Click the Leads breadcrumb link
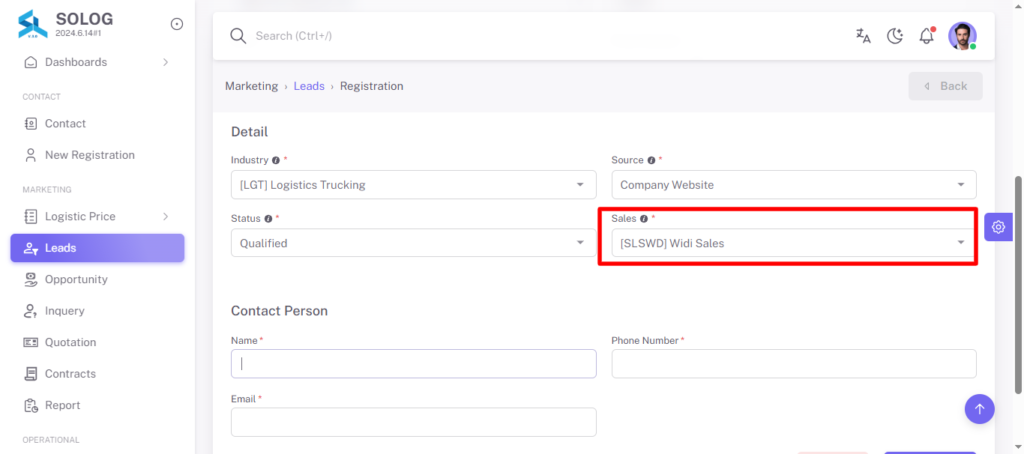1024x454 pixels. (x=309, y=86)
